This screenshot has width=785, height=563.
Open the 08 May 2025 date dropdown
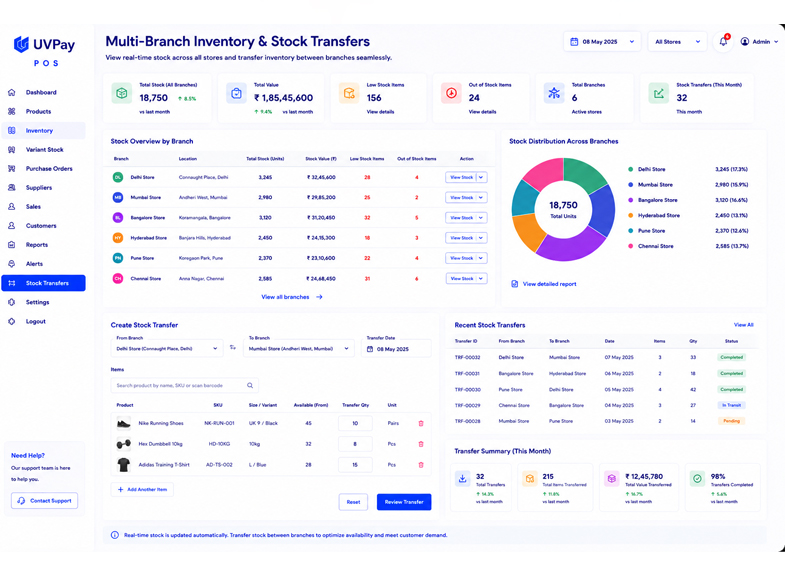coord(602,42)
